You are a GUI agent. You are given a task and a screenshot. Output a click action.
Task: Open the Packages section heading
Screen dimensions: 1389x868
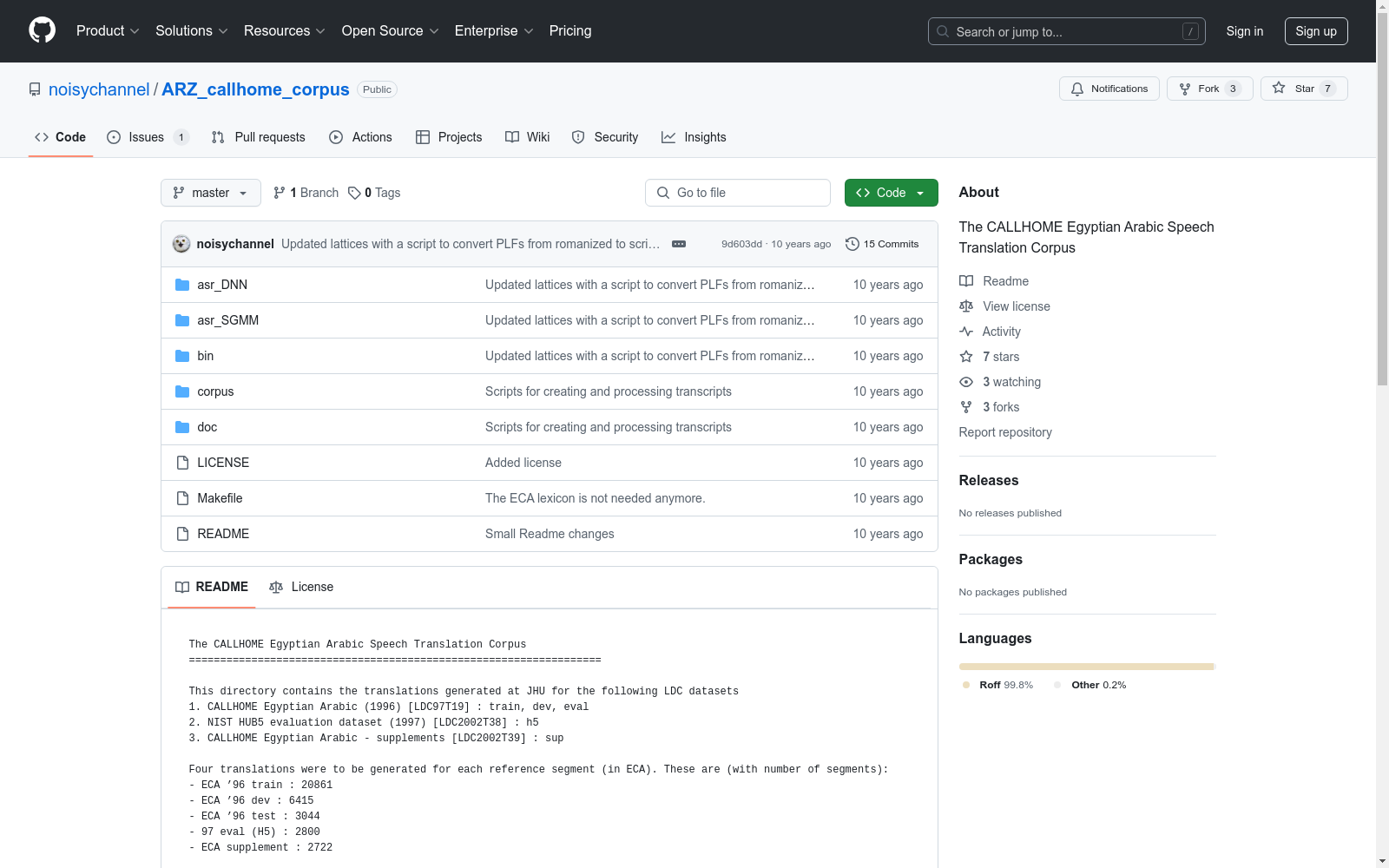click(x=991, y=560)
